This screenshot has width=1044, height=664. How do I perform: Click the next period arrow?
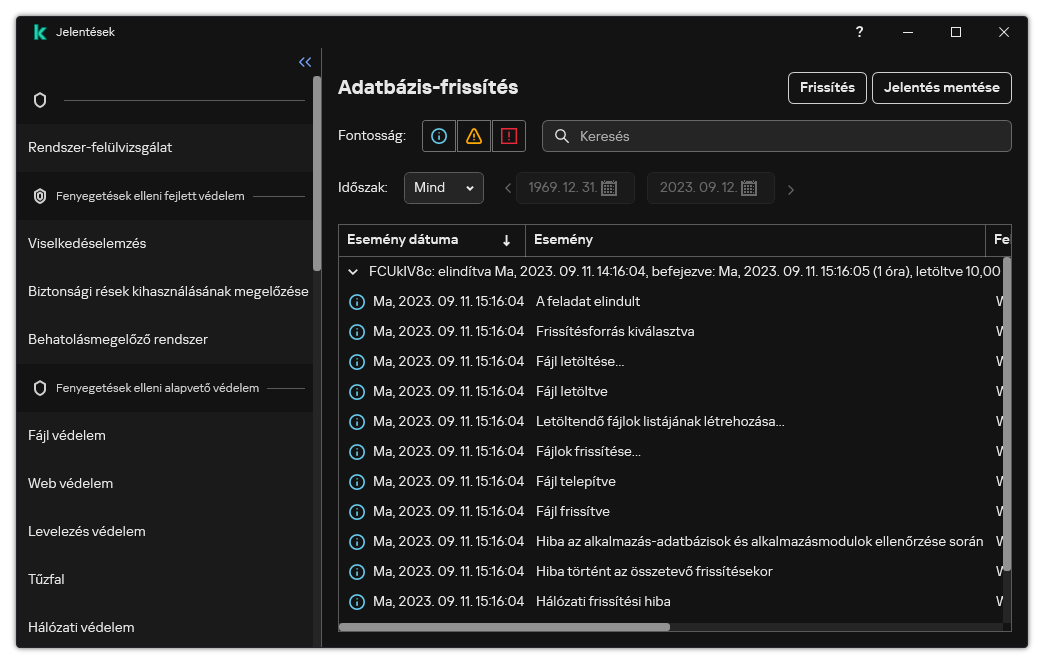coord(791,189)
